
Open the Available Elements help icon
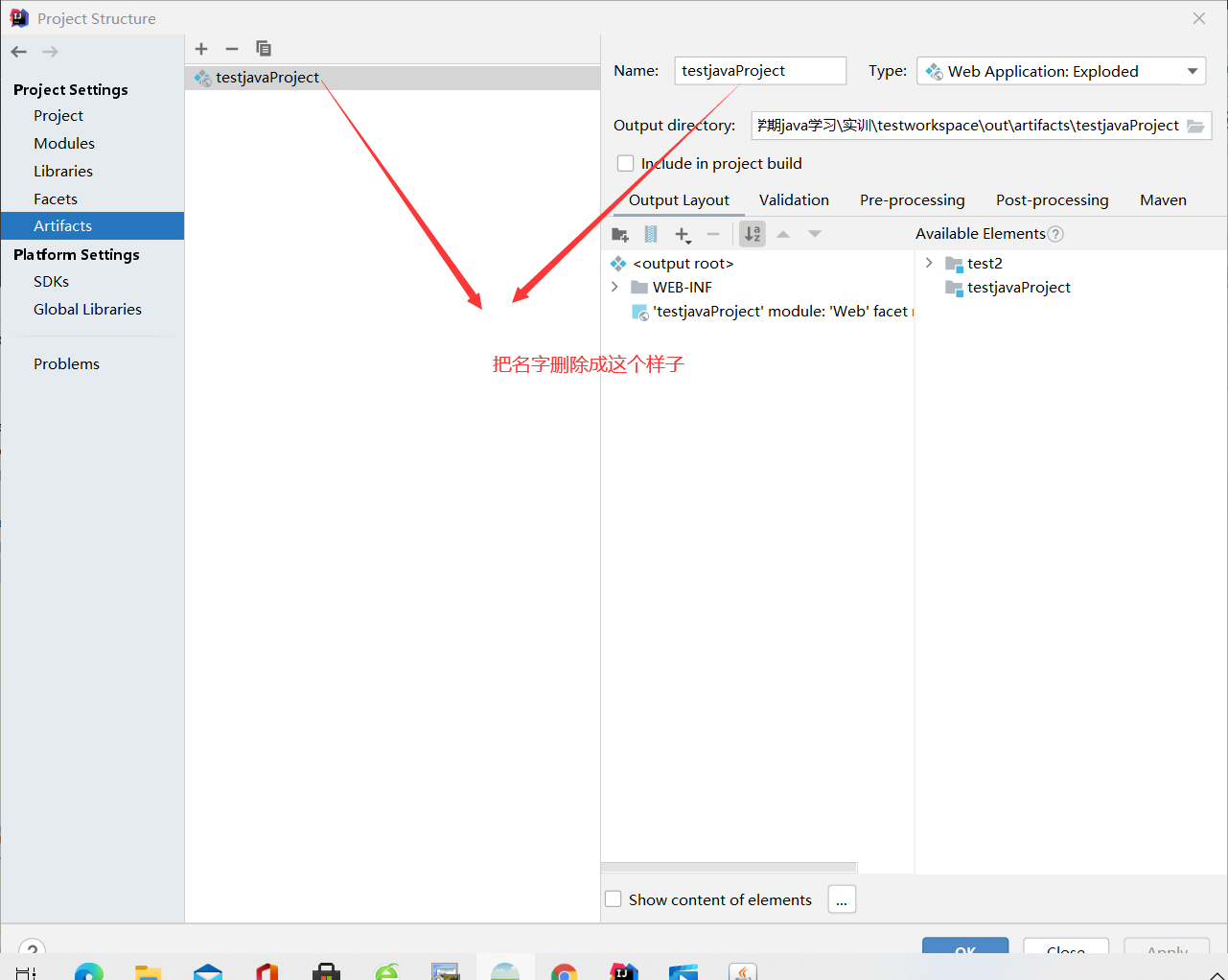[1055, 234]
